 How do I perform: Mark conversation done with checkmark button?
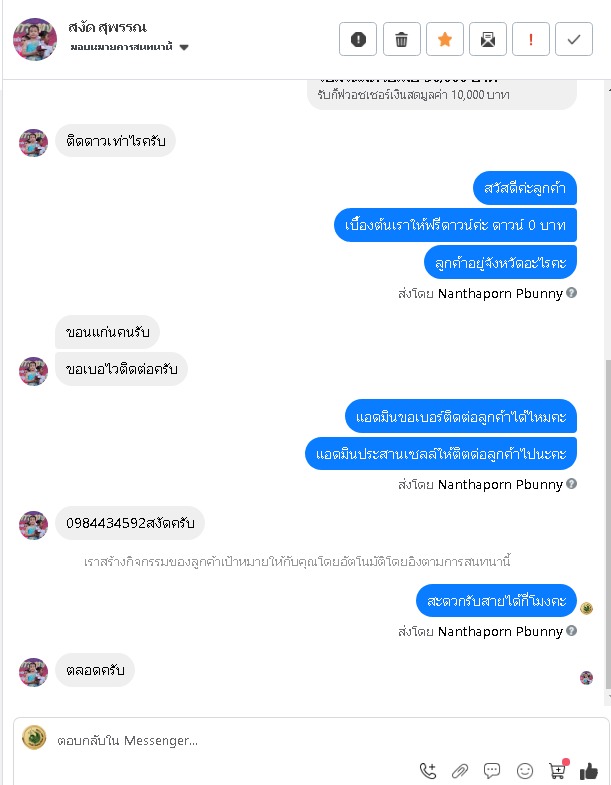[x=574, y=39]
